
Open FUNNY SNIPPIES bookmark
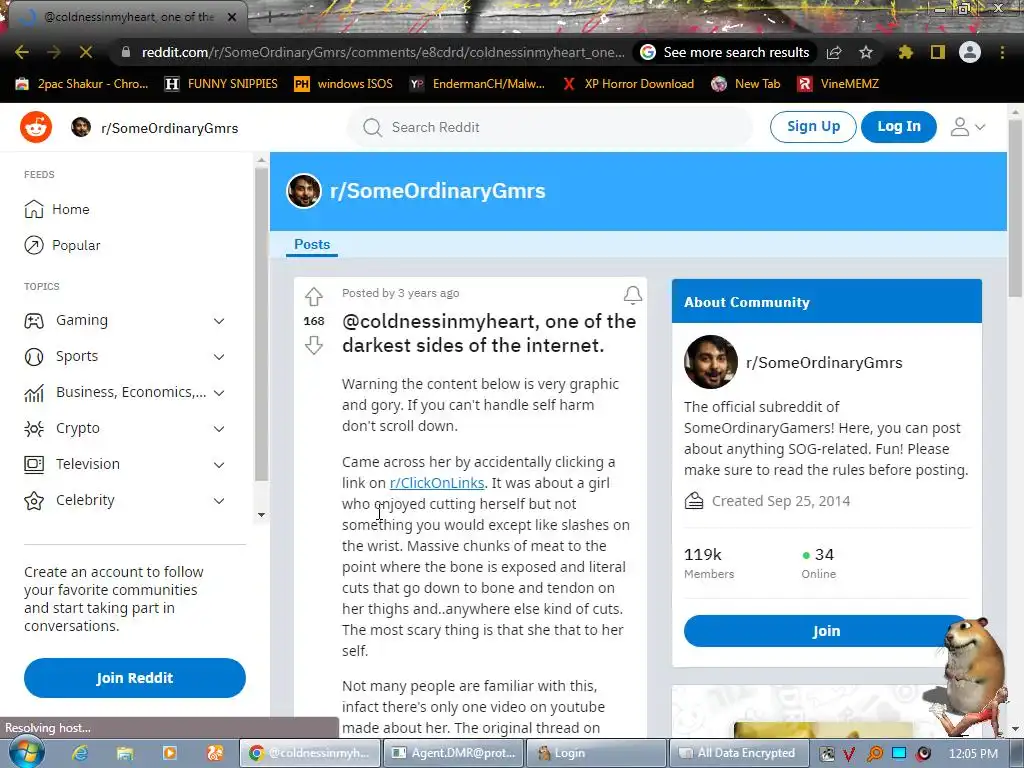tap(222, 84)
